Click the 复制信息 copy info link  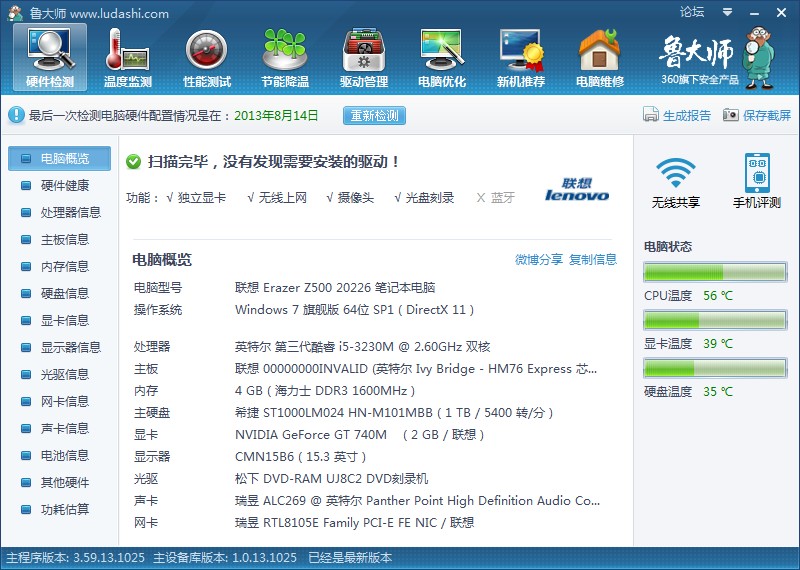pos(593,259)
